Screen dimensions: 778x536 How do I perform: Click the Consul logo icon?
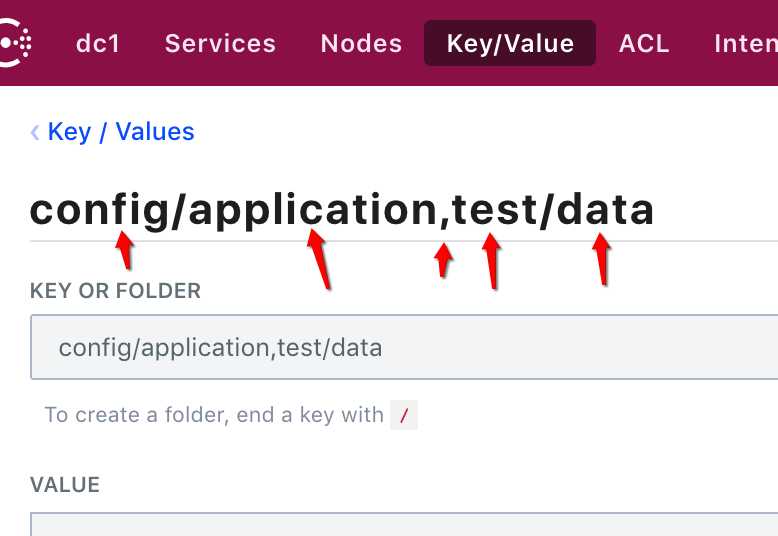pos(15,43)
